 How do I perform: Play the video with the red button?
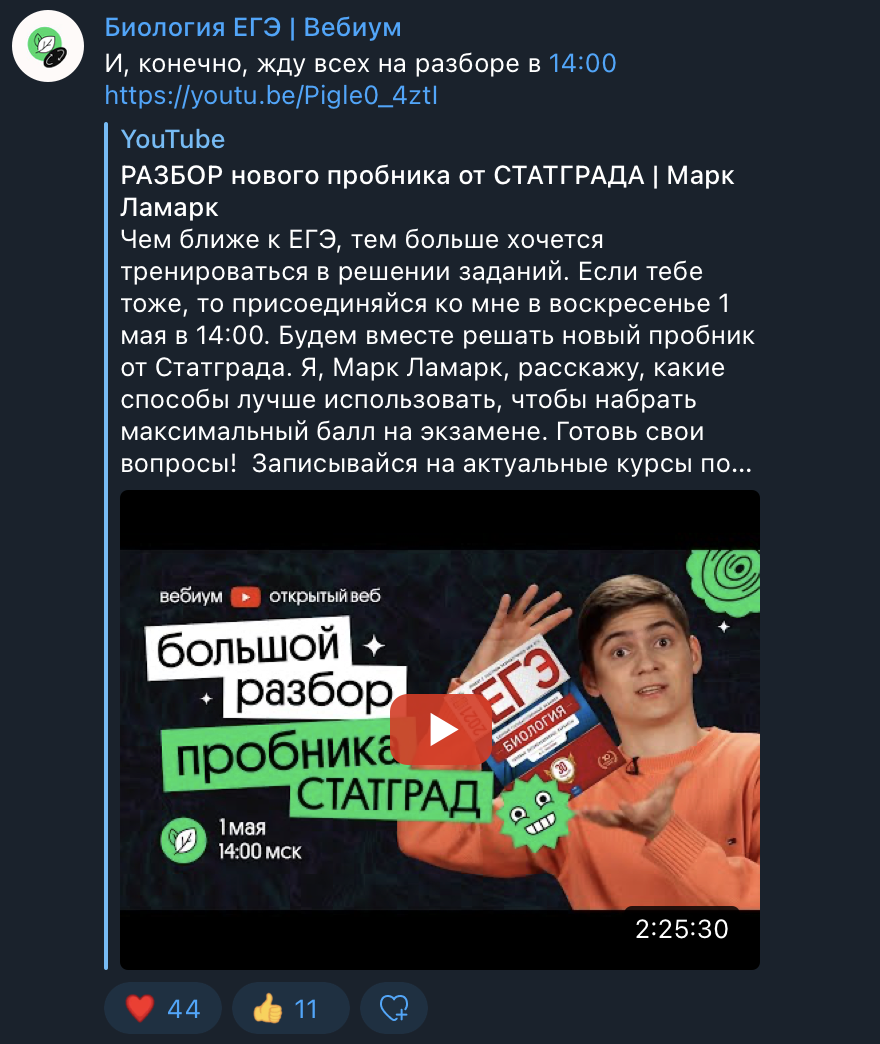pyautogui.click(x=441, y=730)
